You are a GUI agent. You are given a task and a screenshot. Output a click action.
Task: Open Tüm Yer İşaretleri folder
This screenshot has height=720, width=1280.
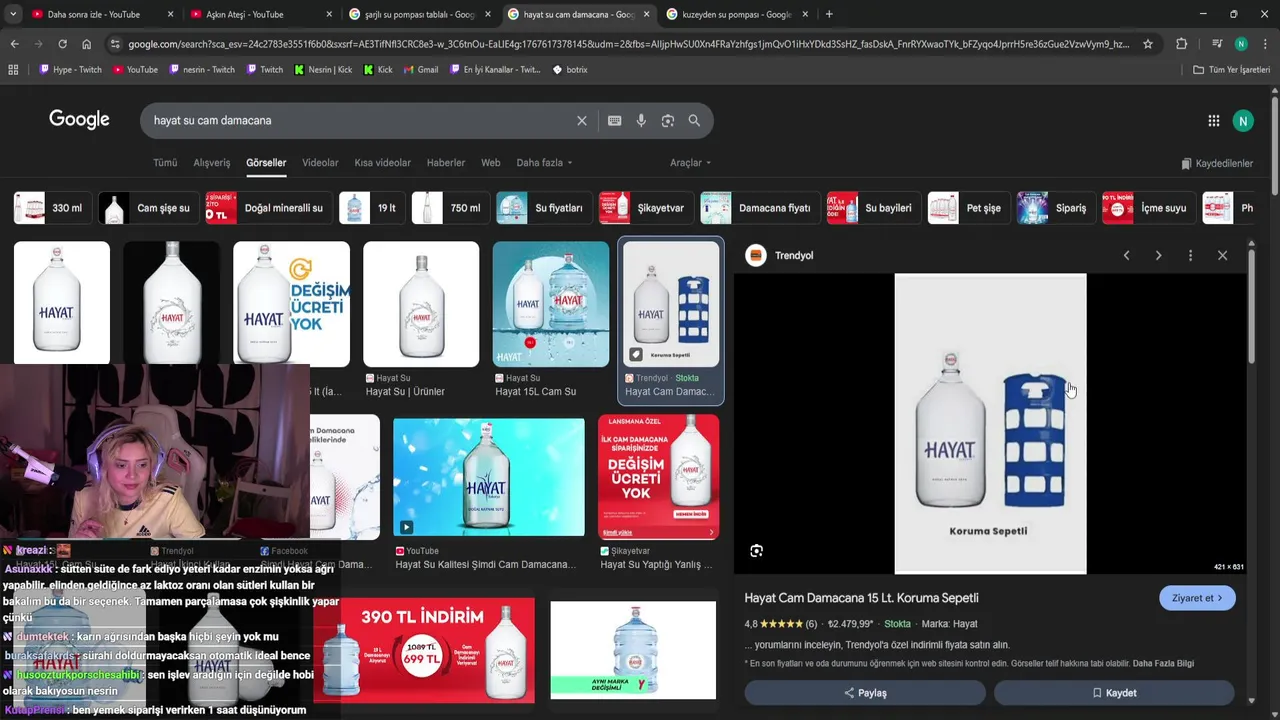point(1231,70)
